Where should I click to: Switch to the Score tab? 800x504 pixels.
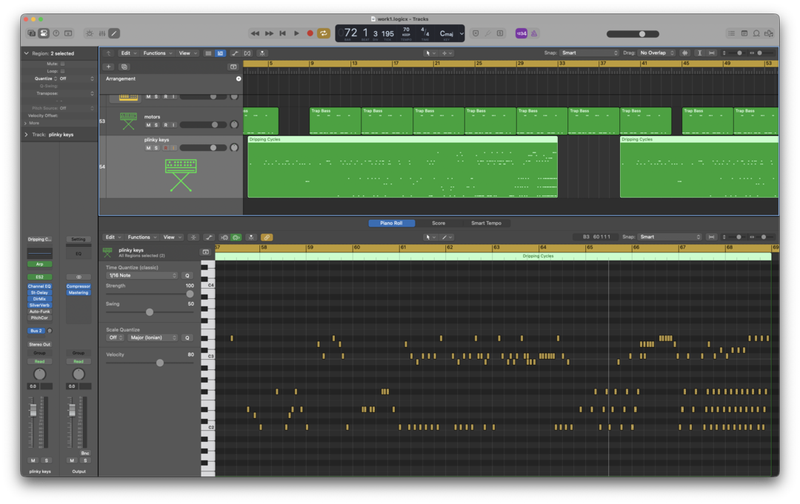coord(438,223)
